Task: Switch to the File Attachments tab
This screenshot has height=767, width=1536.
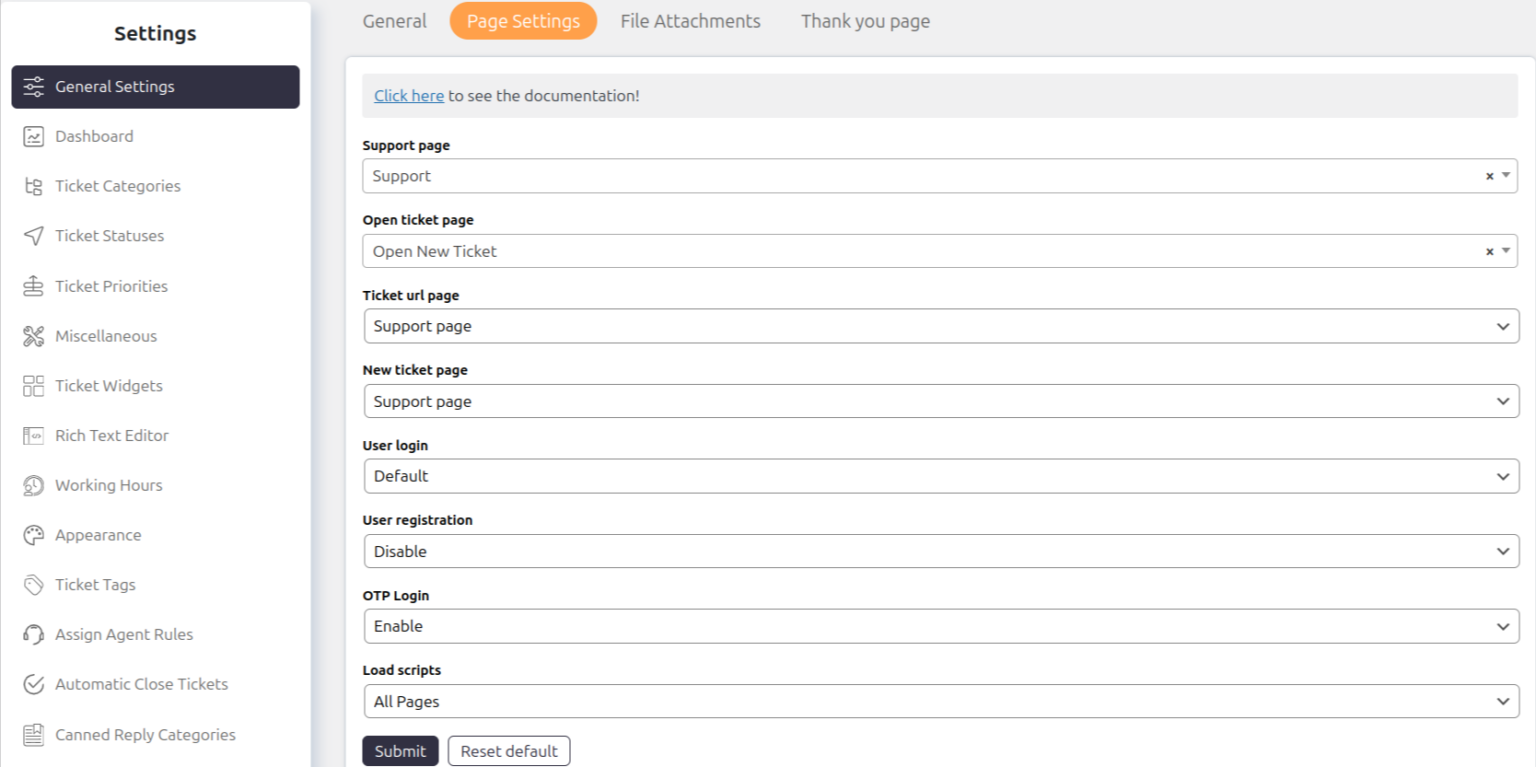Action: tap(690, 20)
